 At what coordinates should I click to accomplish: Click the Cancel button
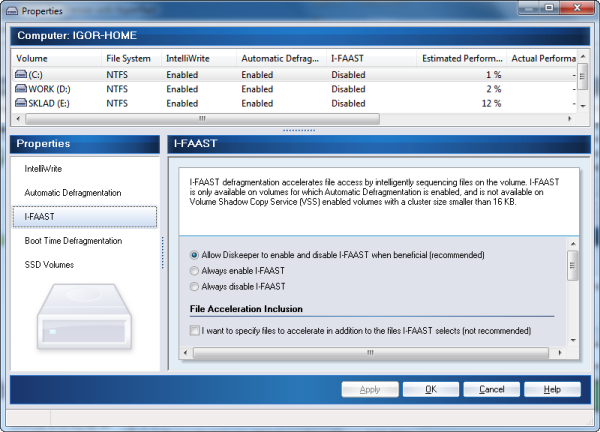[x=492, y=390]
